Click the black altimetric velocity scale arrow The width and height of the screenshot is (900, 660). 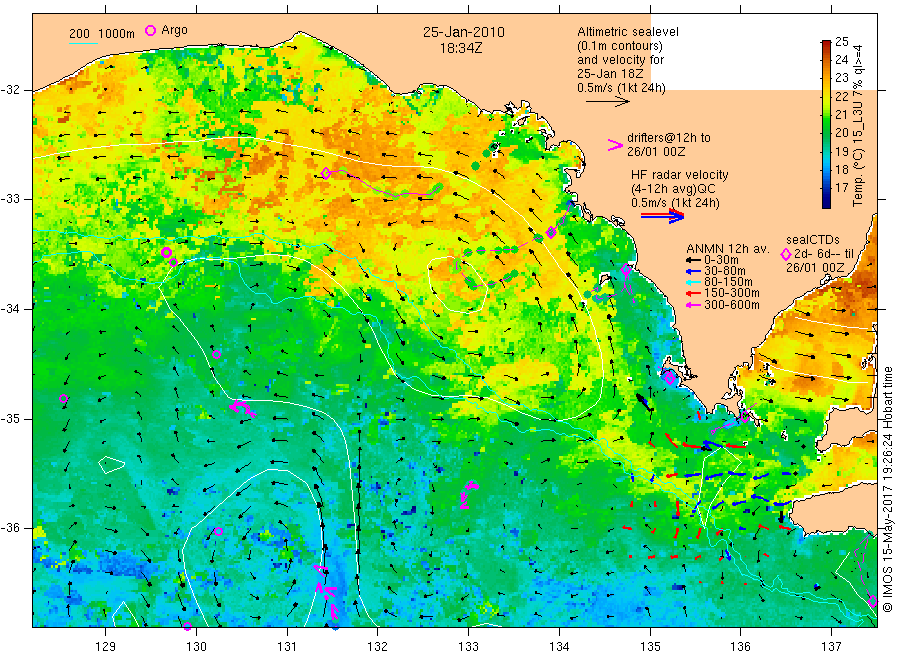pos(607,102)
